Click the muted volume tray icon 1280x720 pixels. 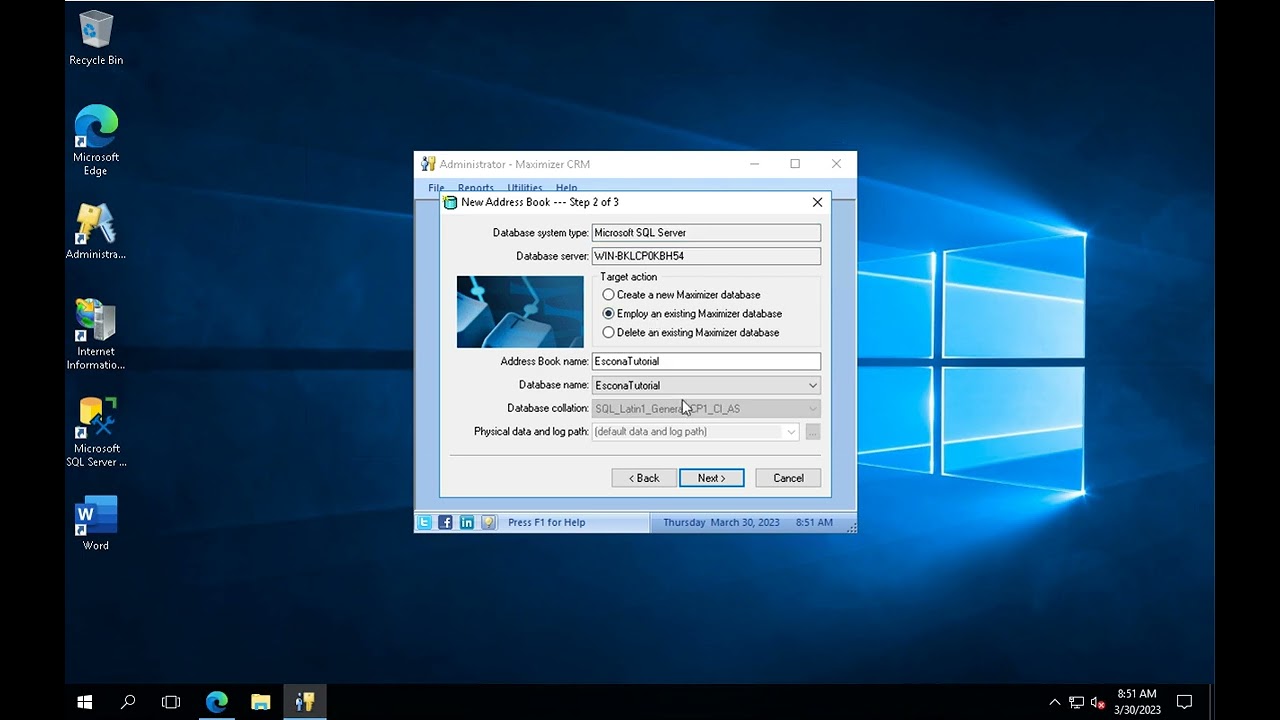[x=1097, y=702]
